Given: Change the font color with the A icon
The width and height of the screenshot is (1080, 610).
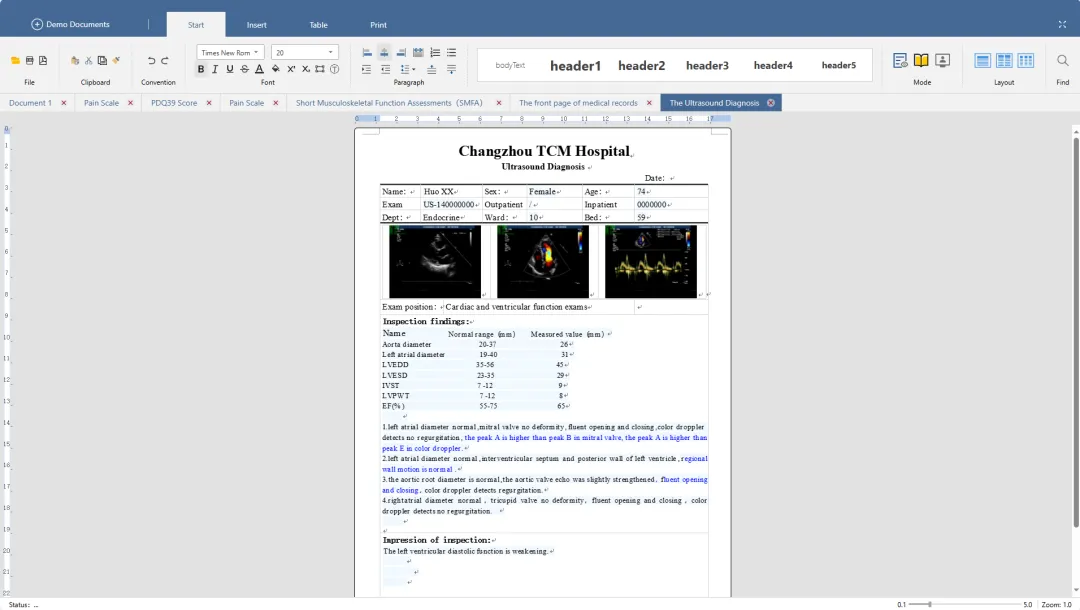Looking at the screenshot, I should coord(259,69).
